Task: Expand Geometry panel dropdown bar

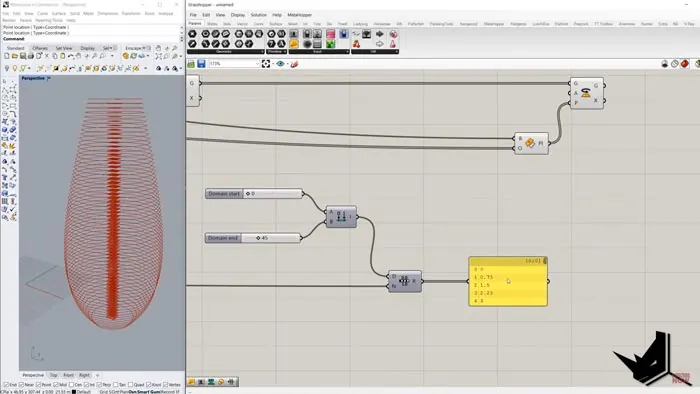Action: (225, 52)
